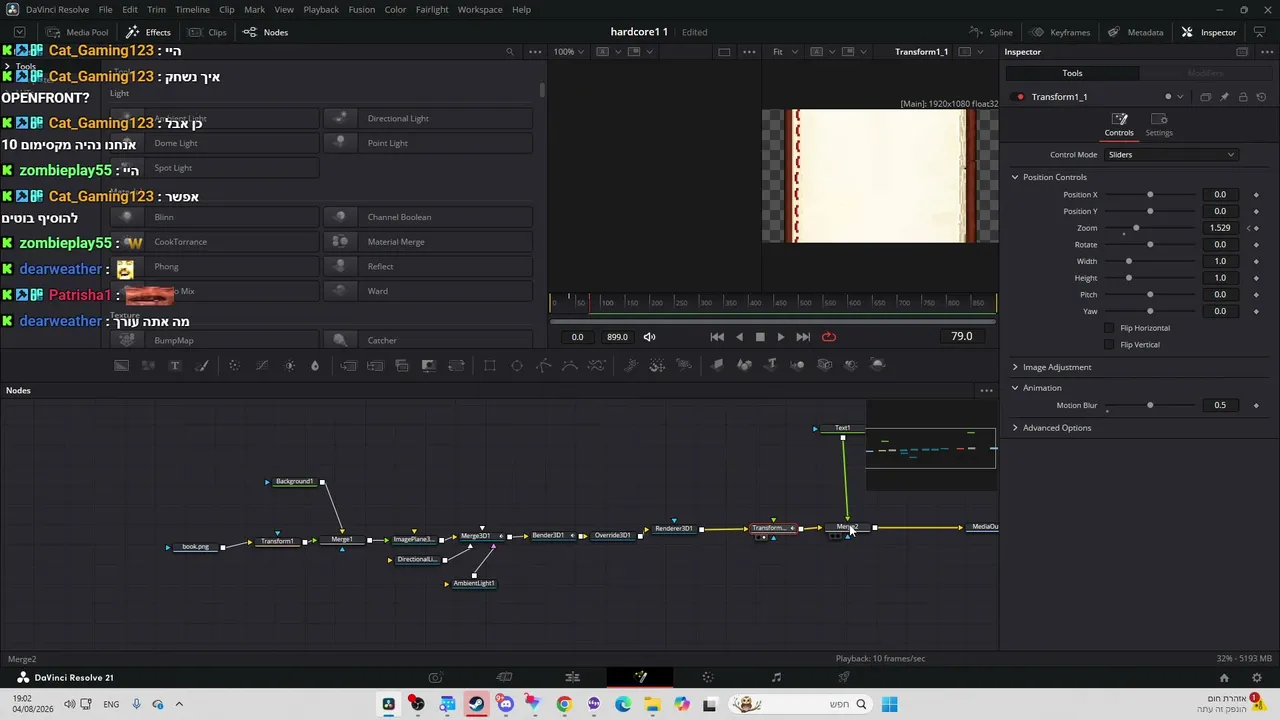Toggle Position X keyframe diamond

click(x=1256, y=195)
